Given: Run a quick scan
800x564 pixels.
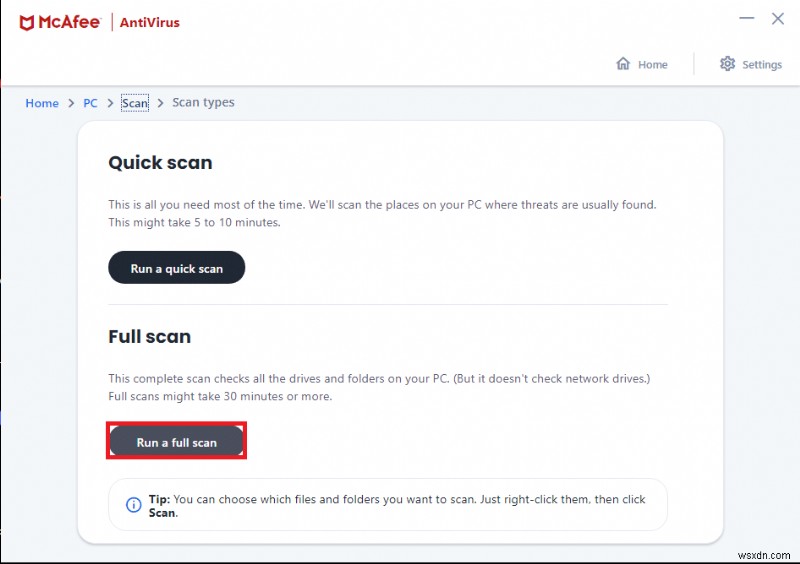Looking at the screenshot, I should pos(176,268).
